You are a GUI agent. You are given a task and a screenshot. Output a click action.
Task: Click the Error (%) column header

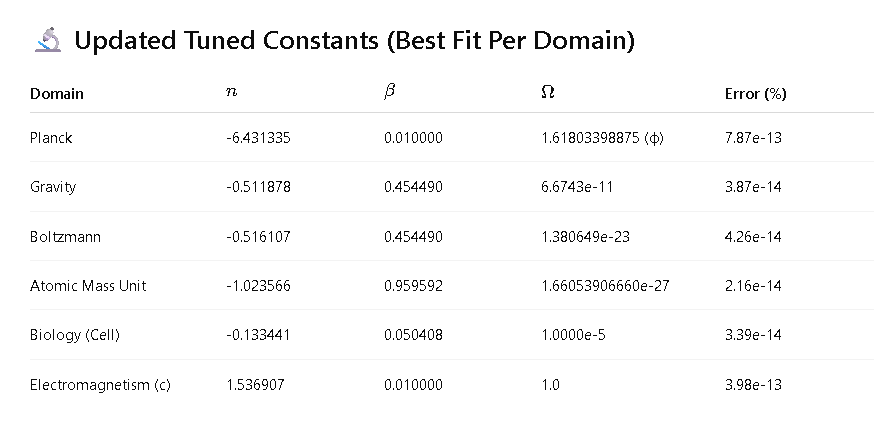tap(755, 94)
